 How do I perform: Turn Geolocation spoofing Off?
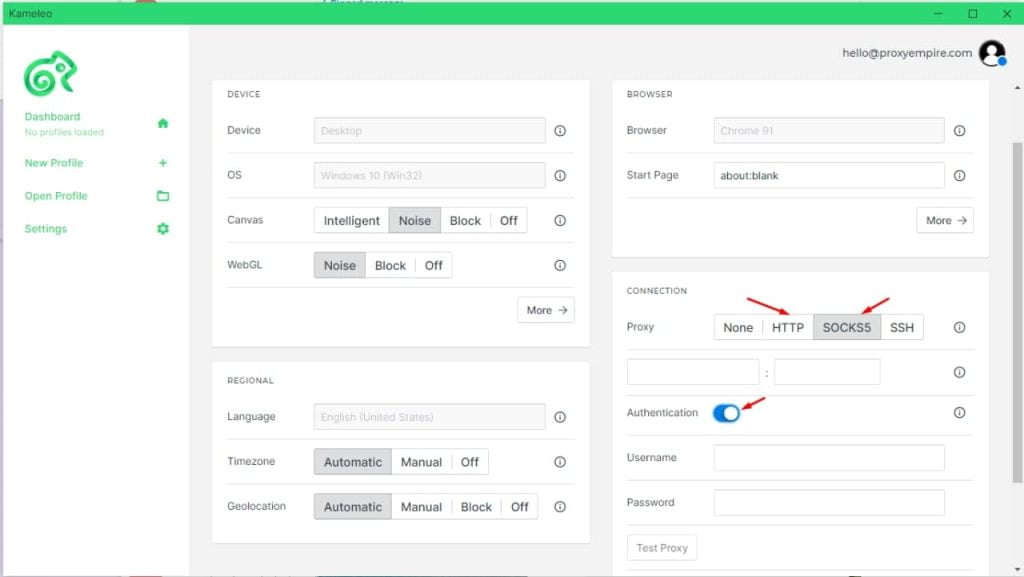520,507
